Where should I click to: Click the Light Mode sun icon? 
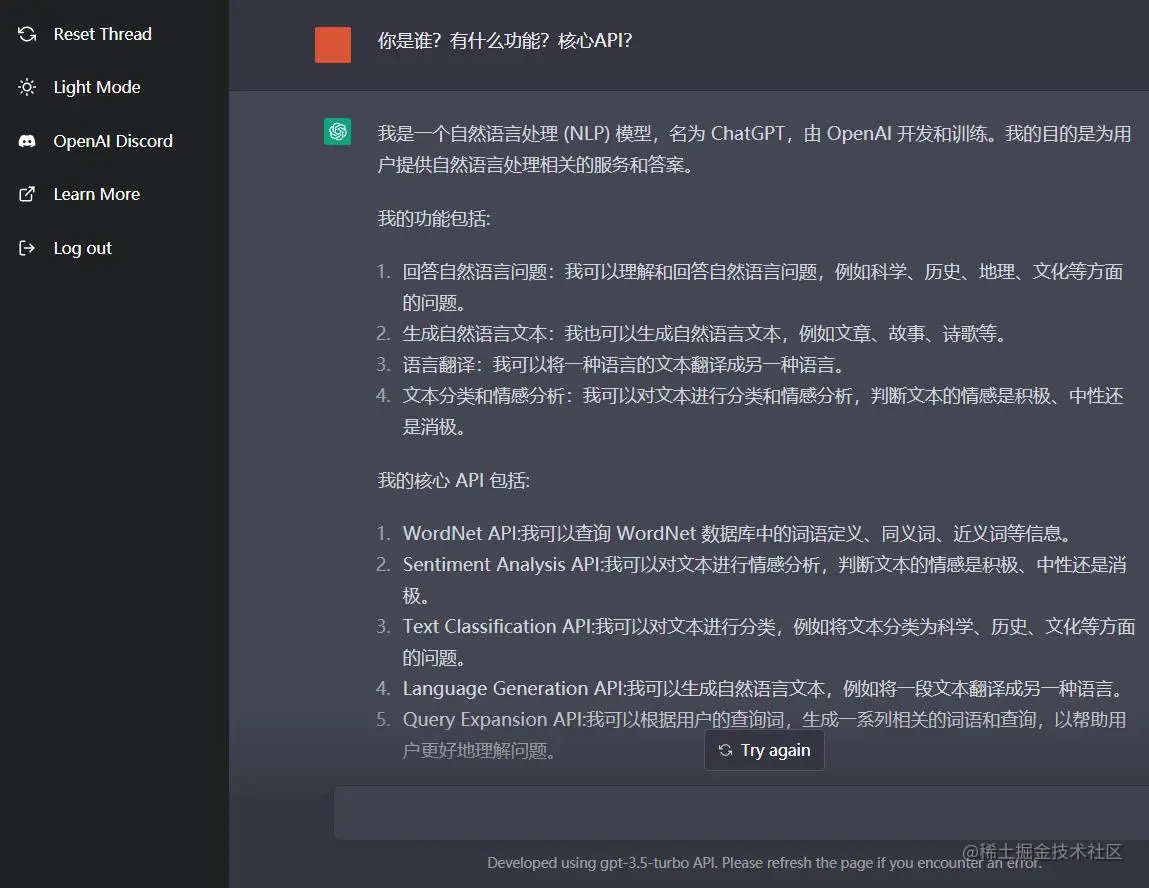(x=27, y=87)
